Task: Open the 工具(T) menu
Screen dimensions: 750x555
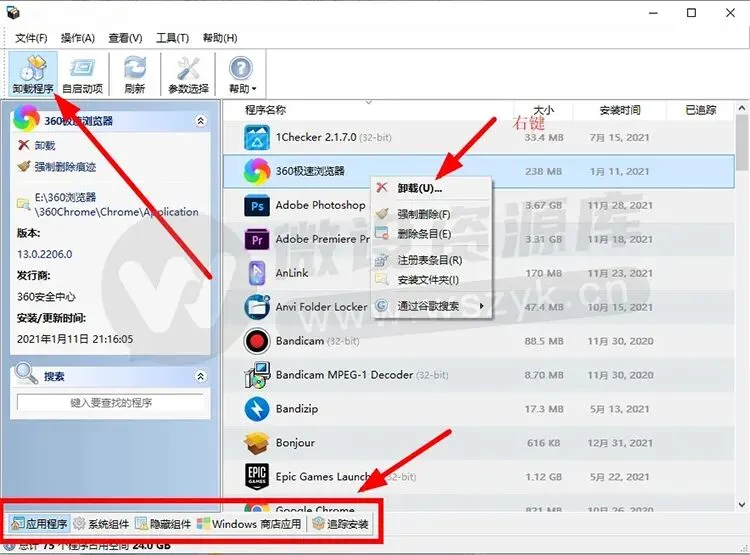Action: click(x=173, y=38)
